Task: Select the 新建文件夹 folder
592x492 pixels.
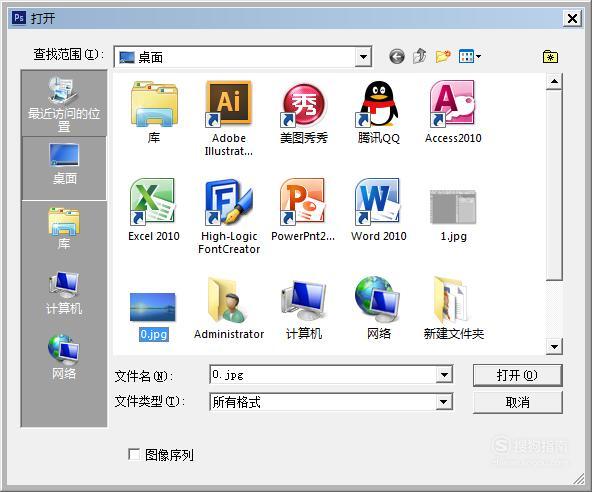Action: coord(453,308)
